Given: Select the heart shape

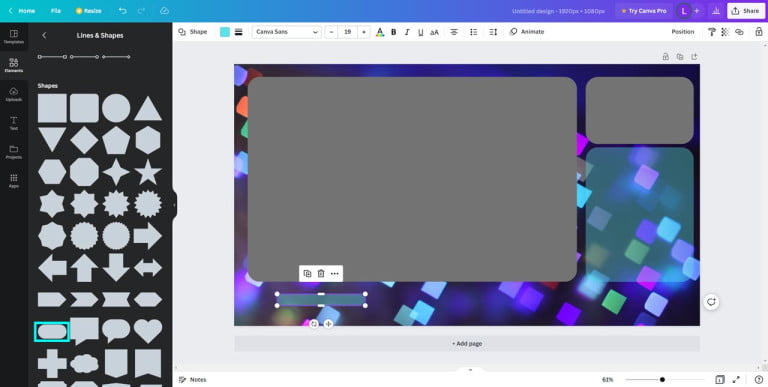Looking at the screenshot, I should [x=148, y=331].
